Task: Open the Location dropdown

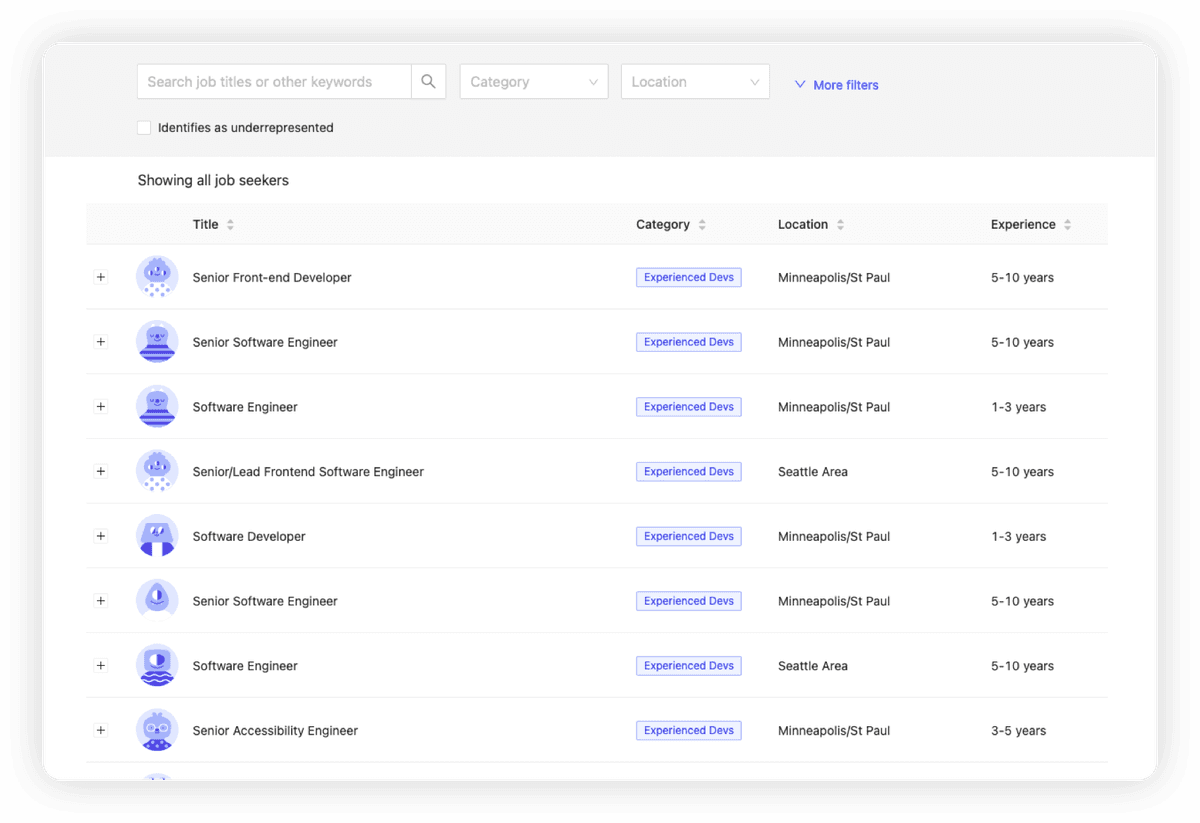Action: 694,81
